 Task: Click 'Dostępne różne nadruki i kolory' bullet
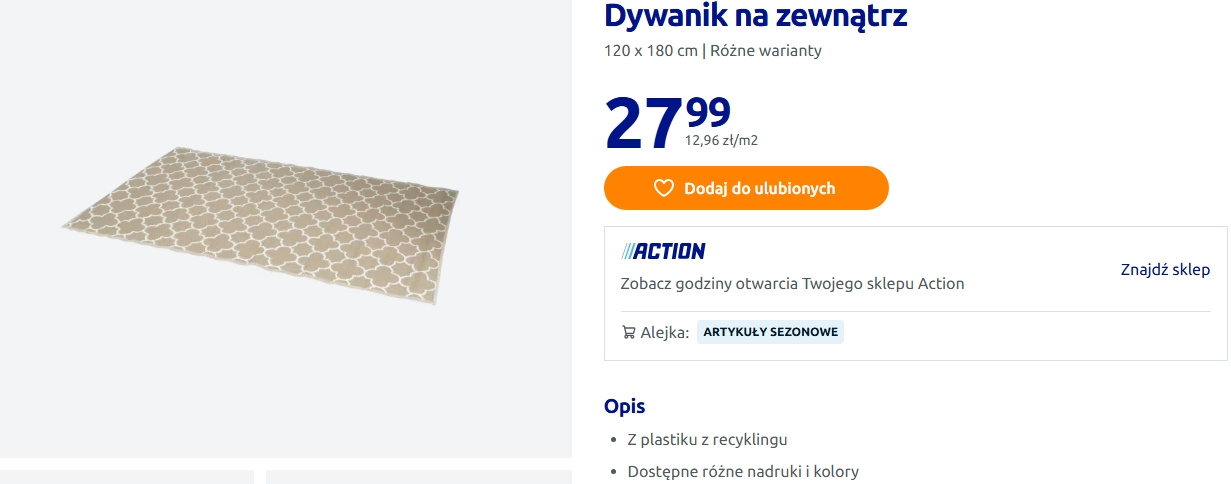coord(743,472)
